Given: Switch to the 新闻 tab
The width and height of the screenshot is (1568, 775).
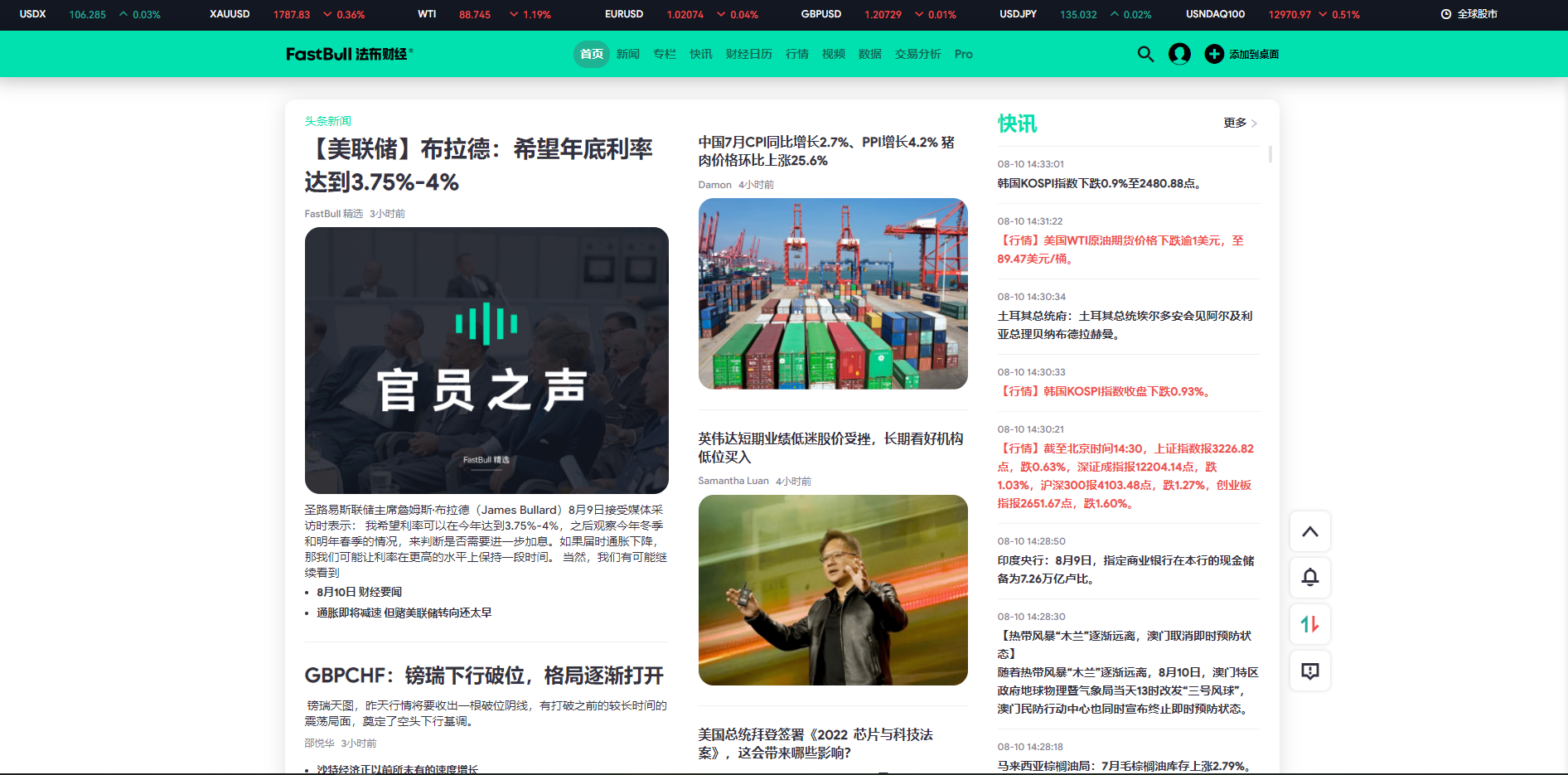Looking at the screenshot, I should [x=627, y=54].
